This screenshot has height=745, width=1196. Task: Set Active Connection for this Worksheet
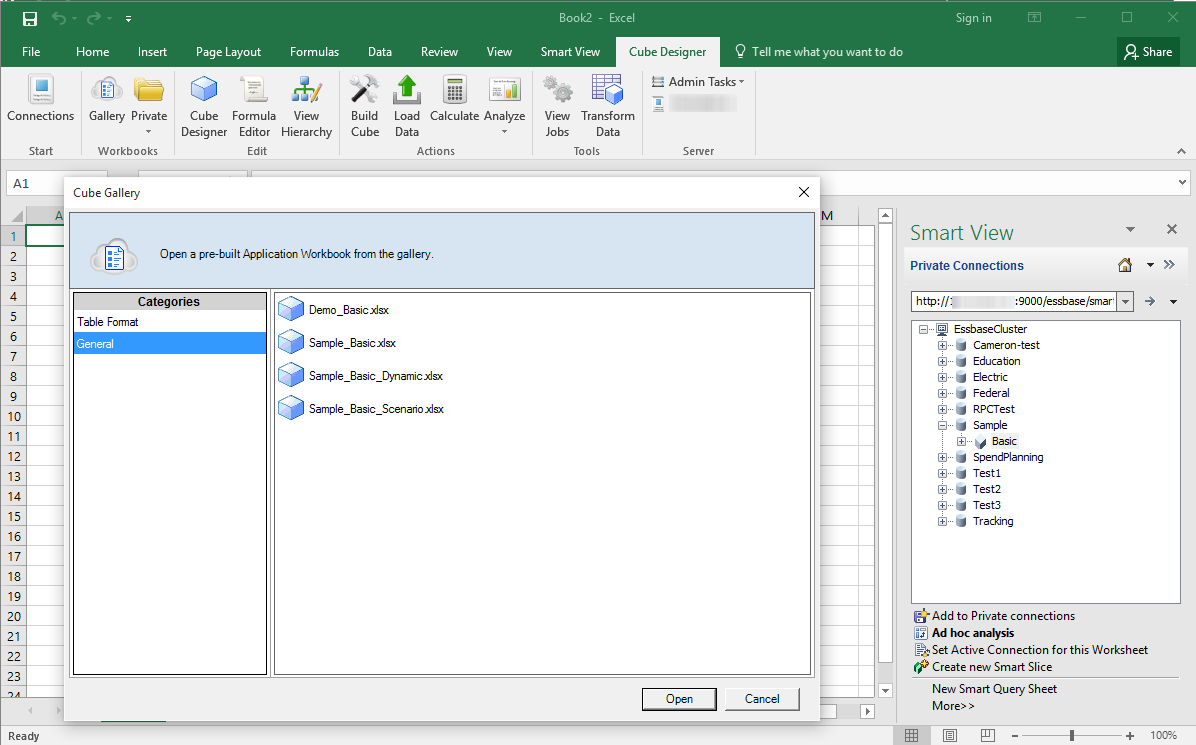coord(1040,650)
